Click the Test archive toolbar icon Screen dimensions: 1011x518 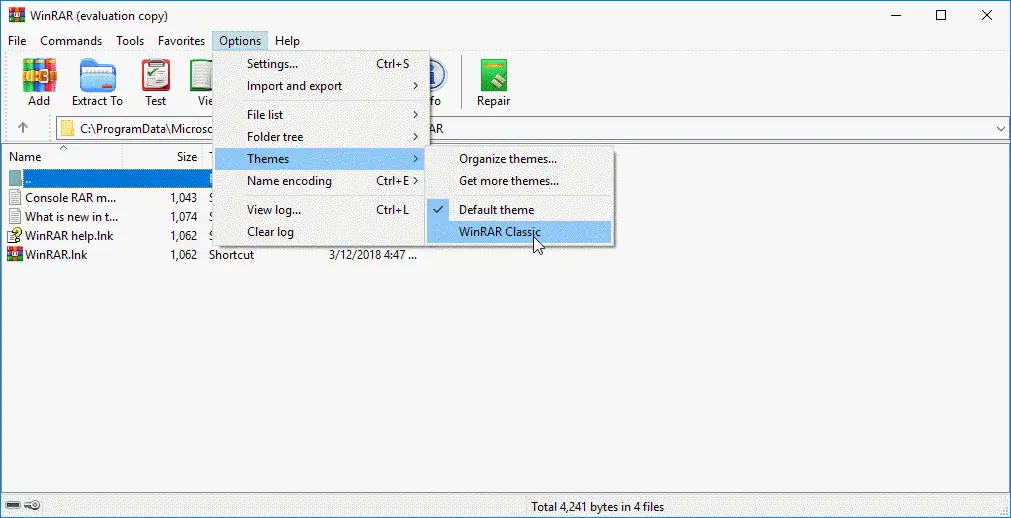155,75
